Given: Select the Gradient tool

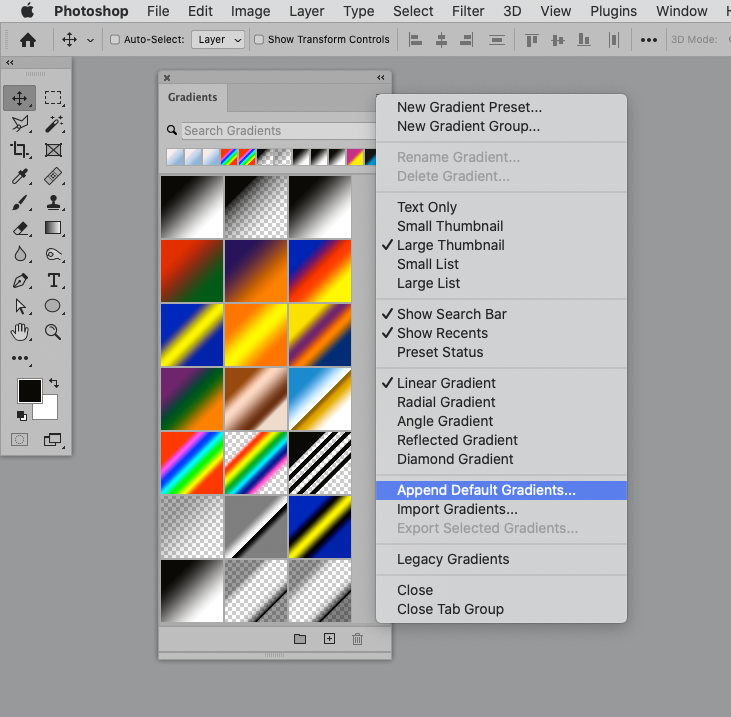Looking at the screenshot, I should tap(53, 228).
